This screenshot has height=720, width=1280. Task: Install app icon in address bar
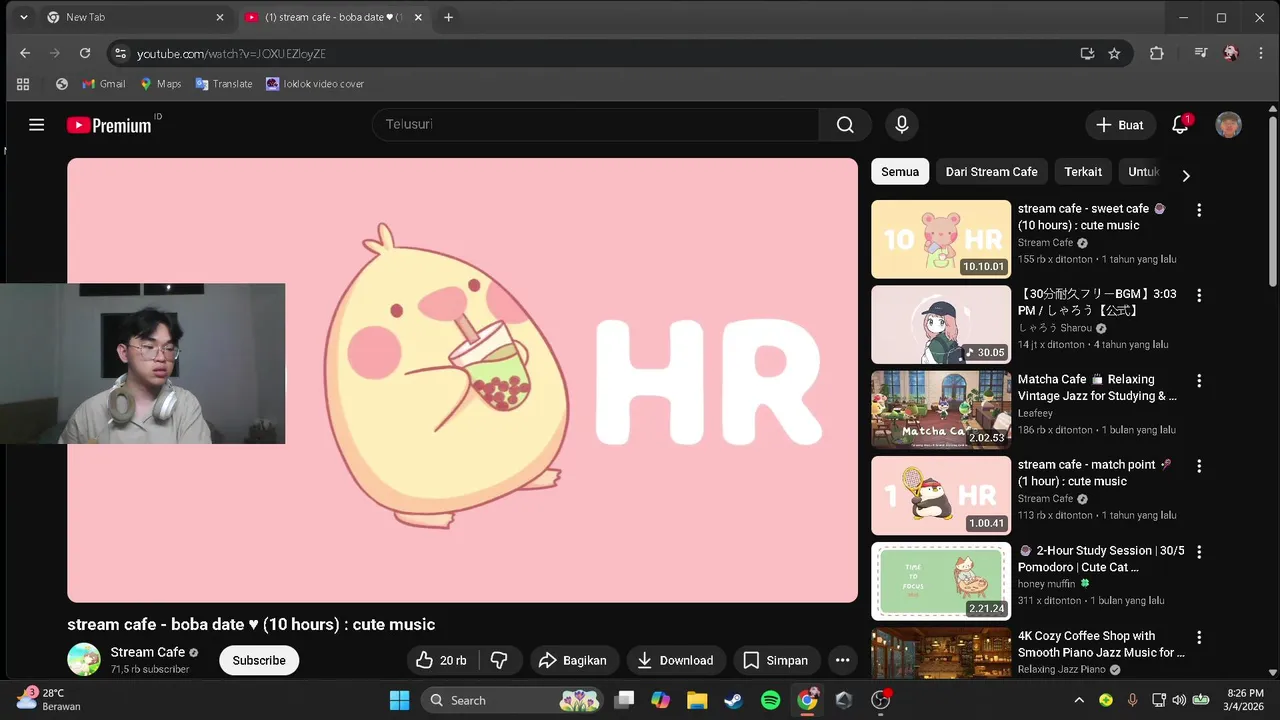pos(1087,53)
